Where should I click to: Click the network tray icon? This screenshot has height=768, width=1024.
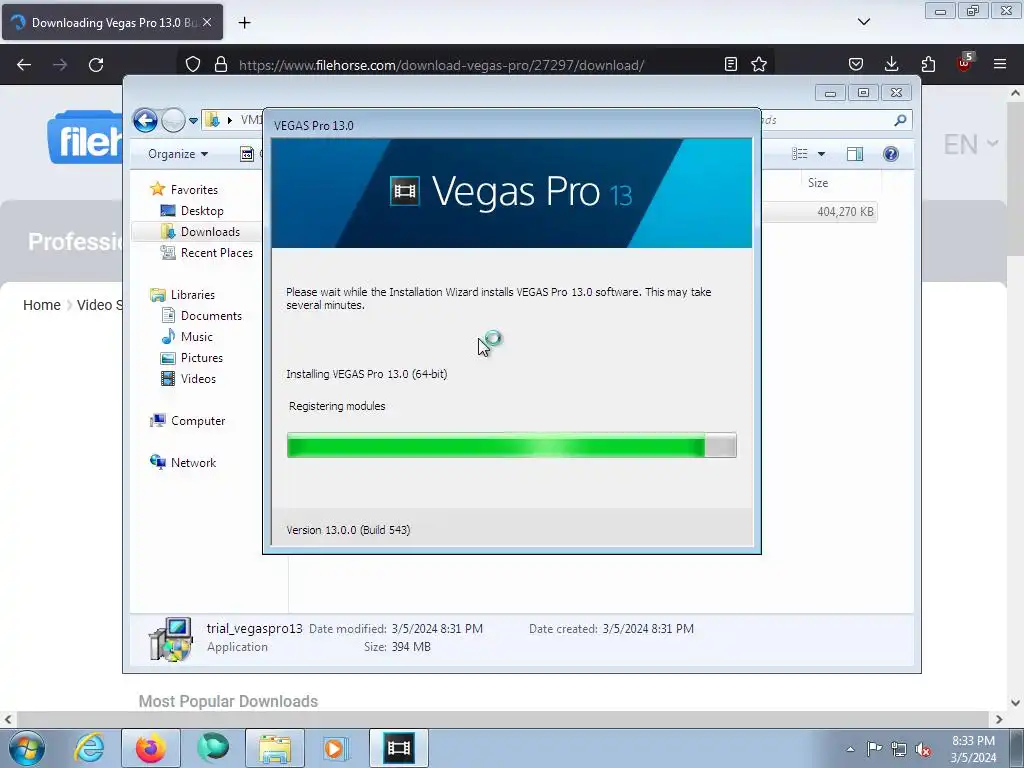(899, 749)
